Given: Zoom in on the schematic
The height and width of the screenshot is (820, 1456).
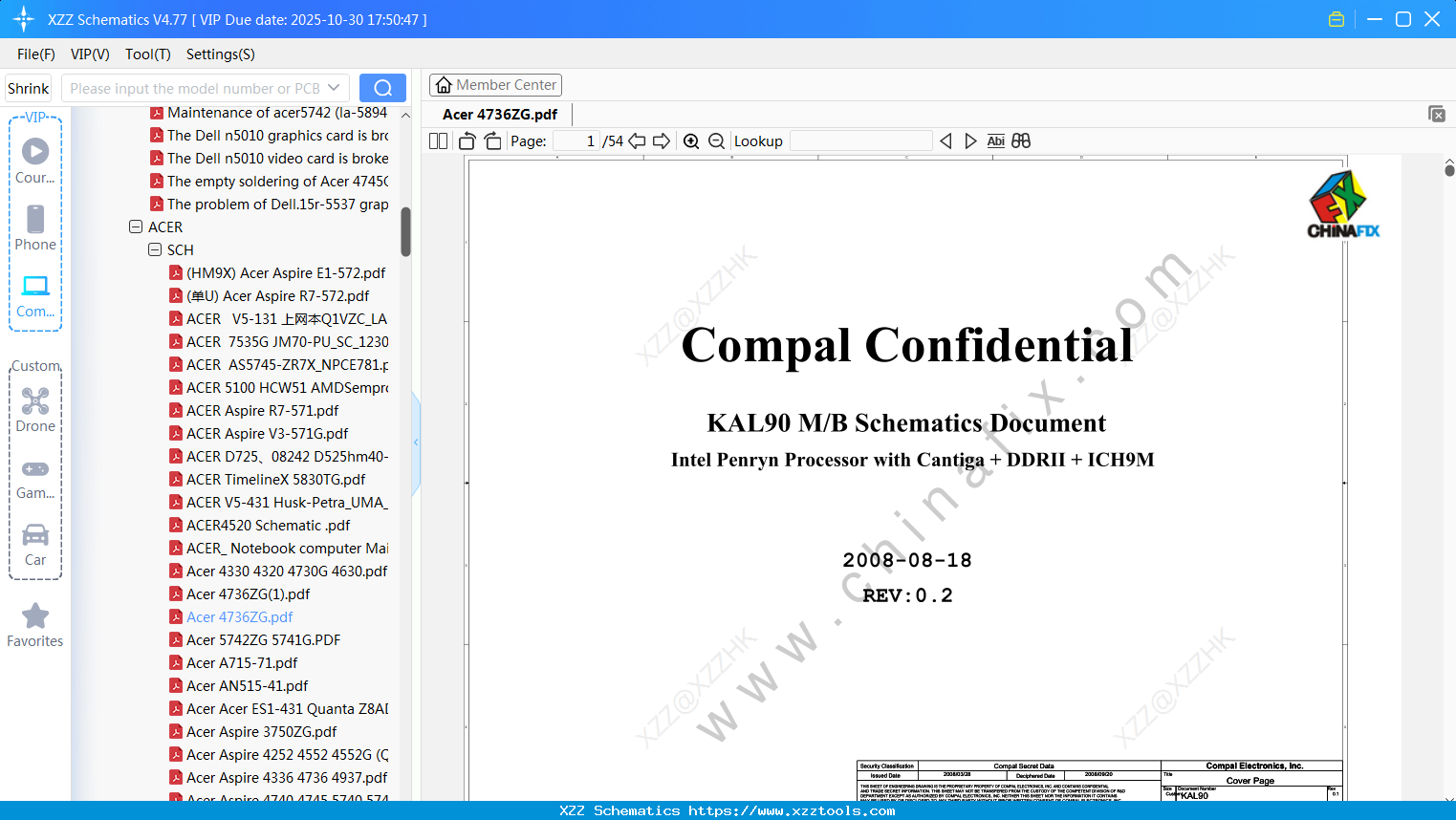Looking at the screenshot, I should coord(691,141).
